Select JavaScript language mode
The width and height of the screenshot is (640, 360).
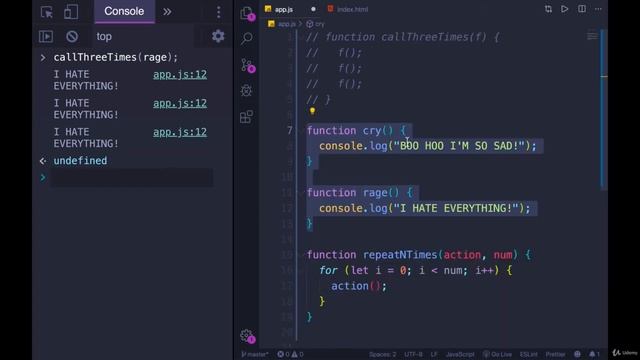pos(460,354)
